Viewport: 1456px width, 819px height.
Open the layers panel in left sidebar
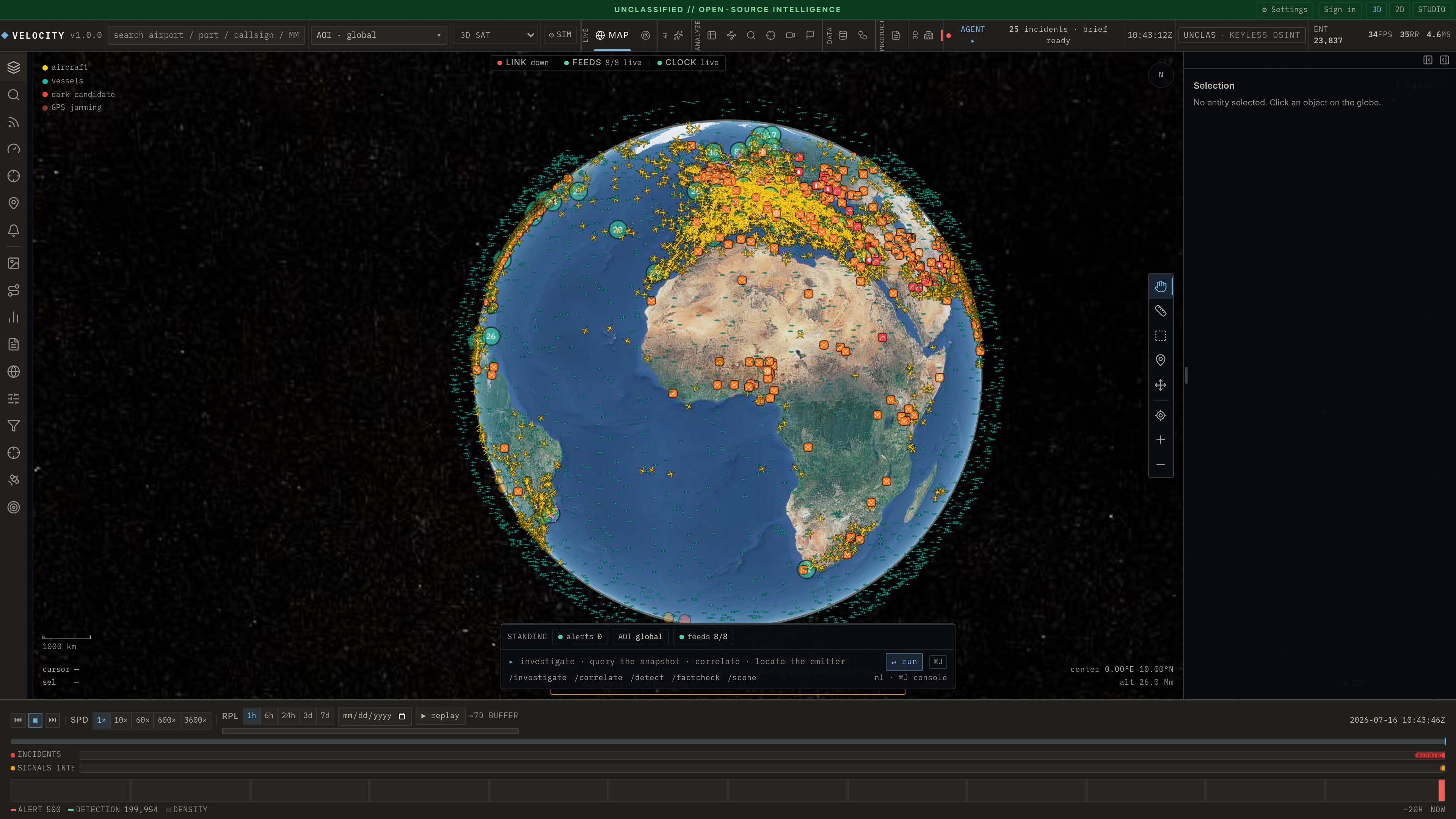tap(14, 68)
